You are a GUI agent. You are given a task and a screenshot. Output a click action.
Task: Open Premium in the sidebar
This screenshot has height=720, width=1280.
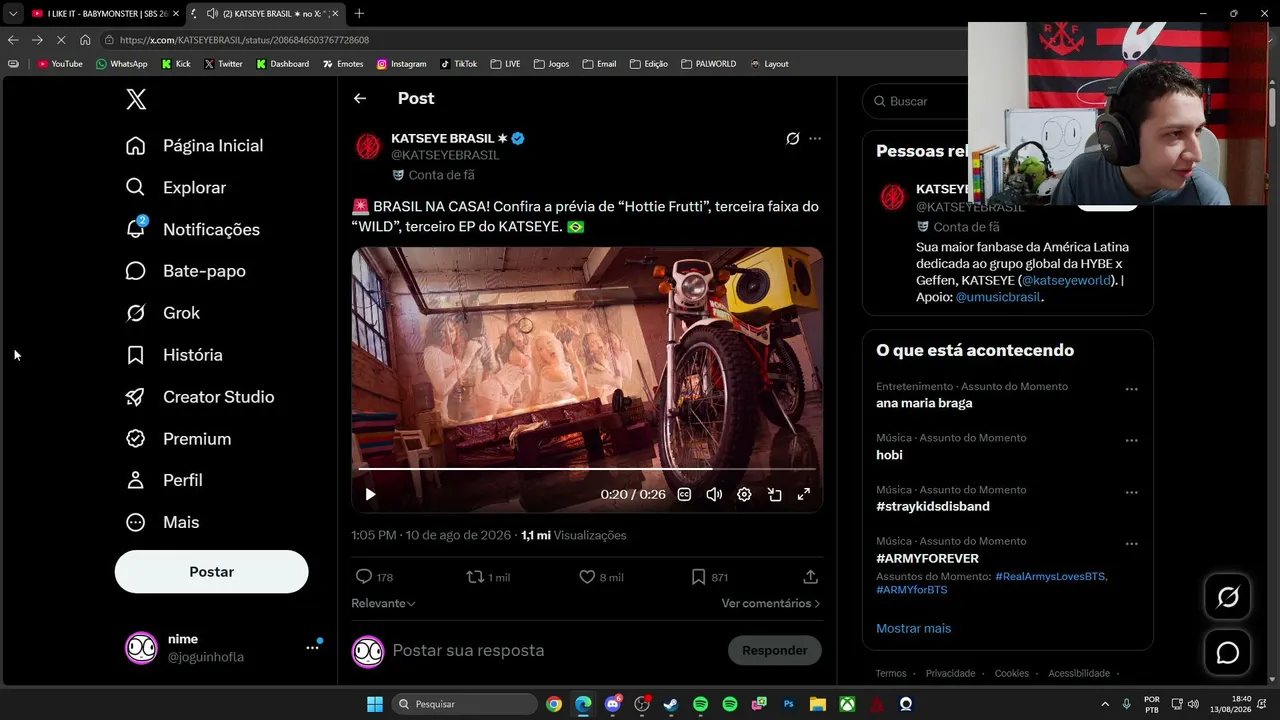point(178,439)
